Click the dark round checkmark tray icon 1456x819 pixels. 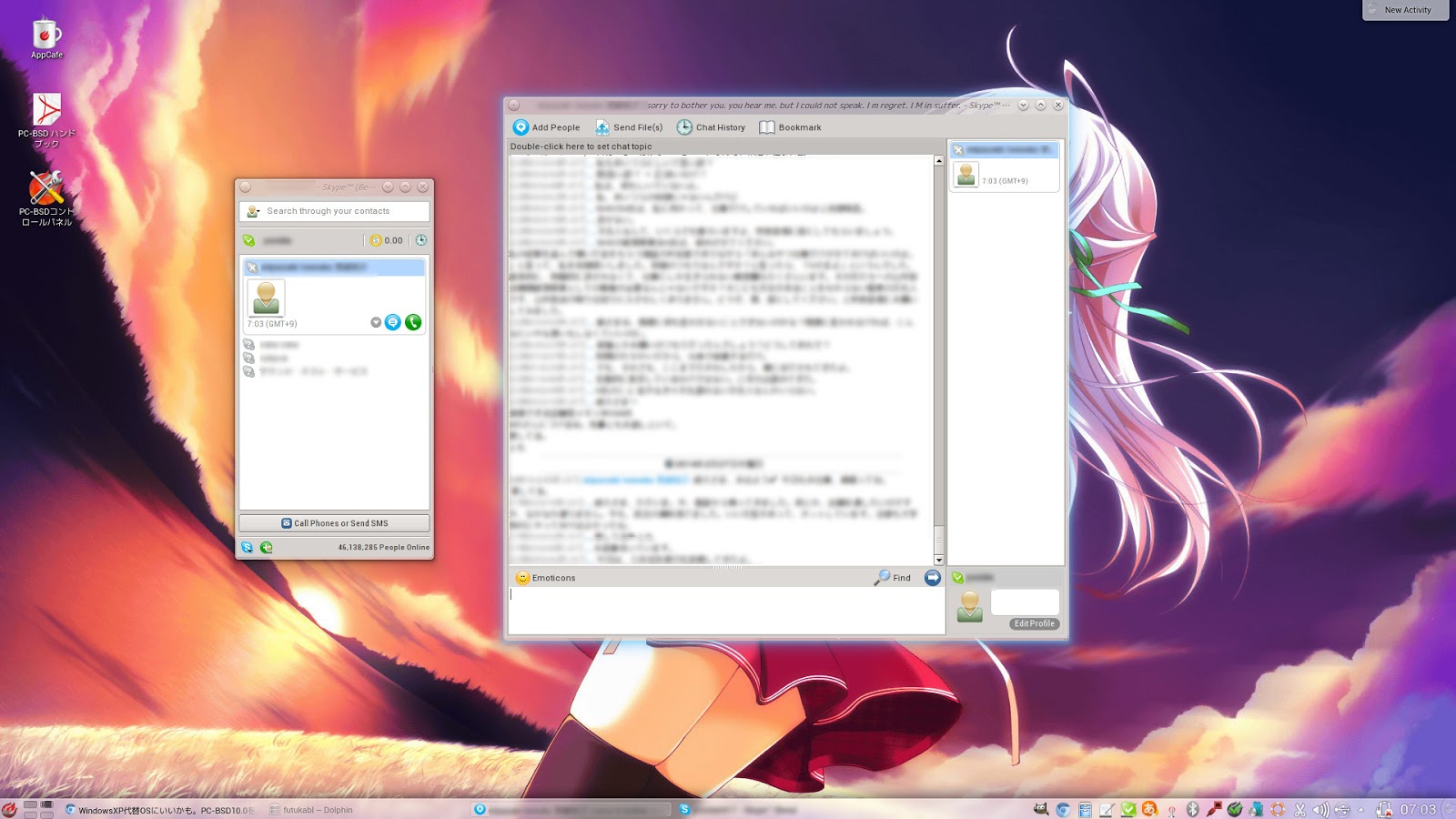click(1235, 809)
